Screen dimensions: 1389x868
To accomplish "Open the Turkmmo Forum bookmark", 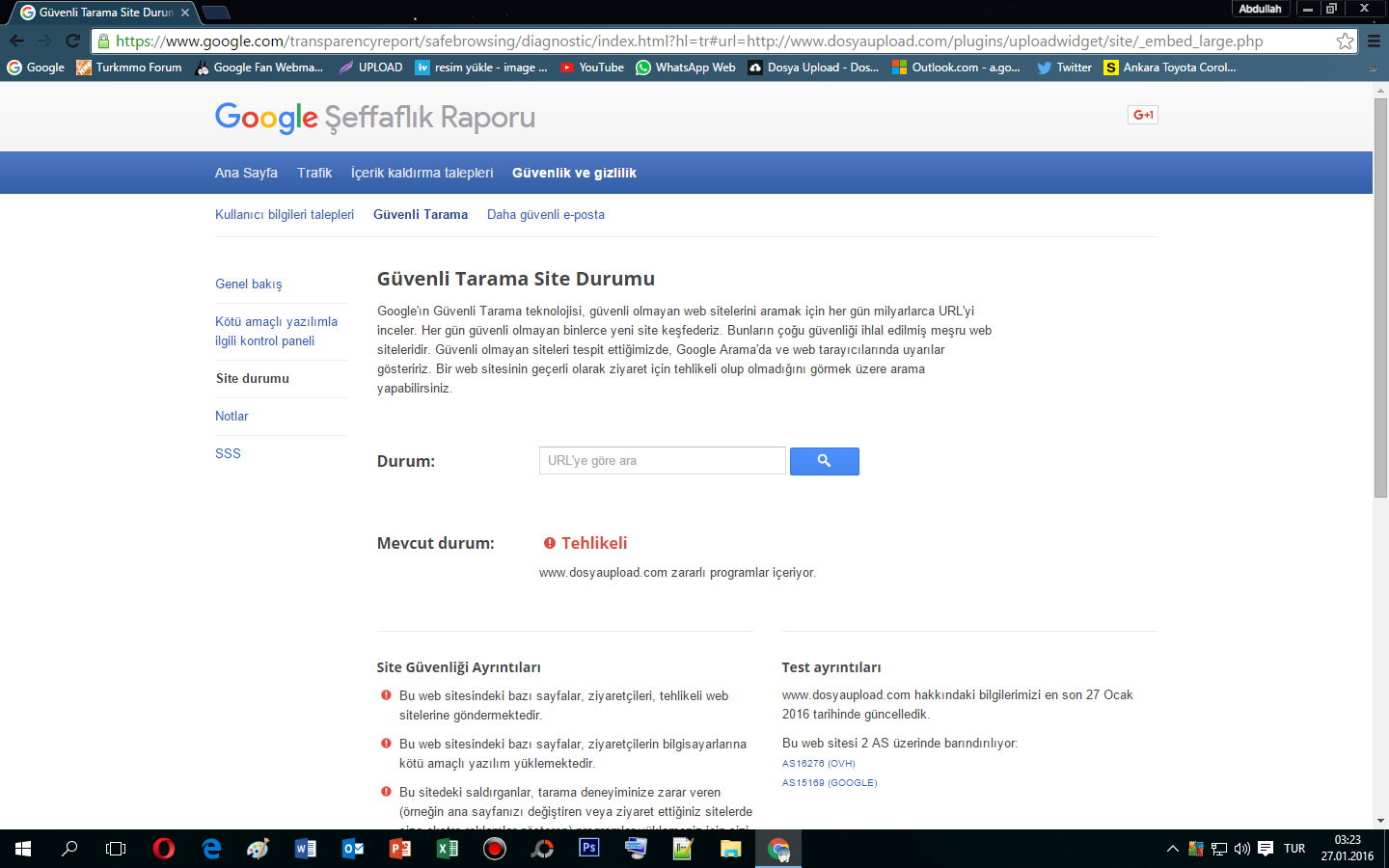I will point(129,68).
